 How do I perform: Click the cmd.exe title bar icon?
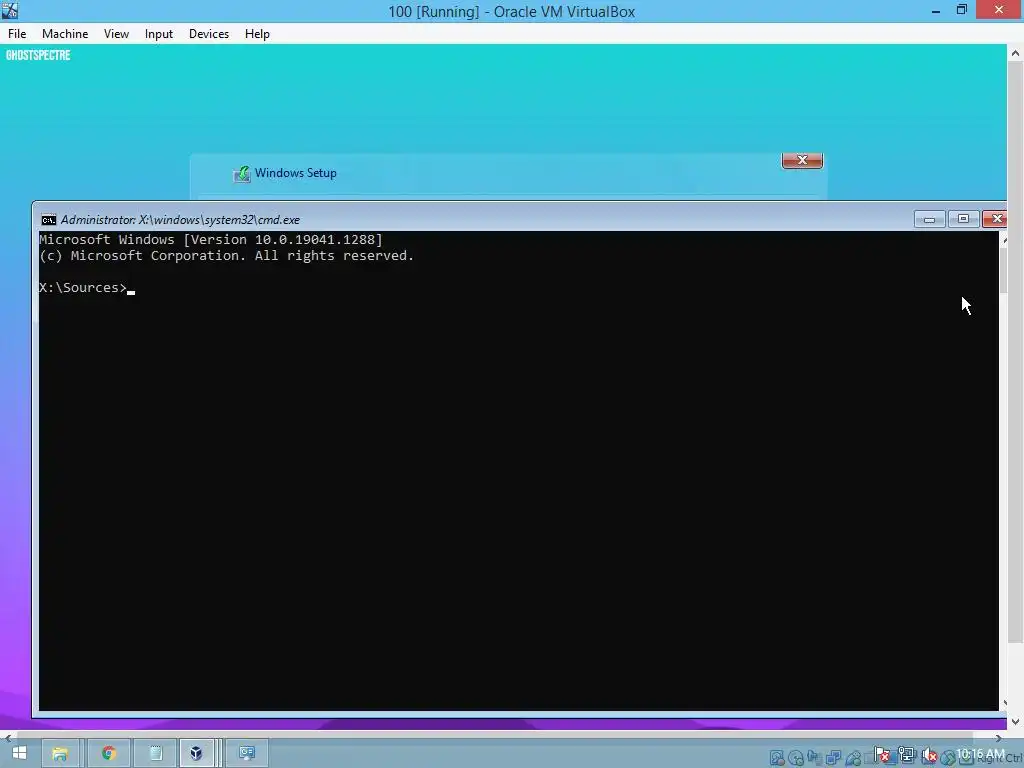pos(48,220)
